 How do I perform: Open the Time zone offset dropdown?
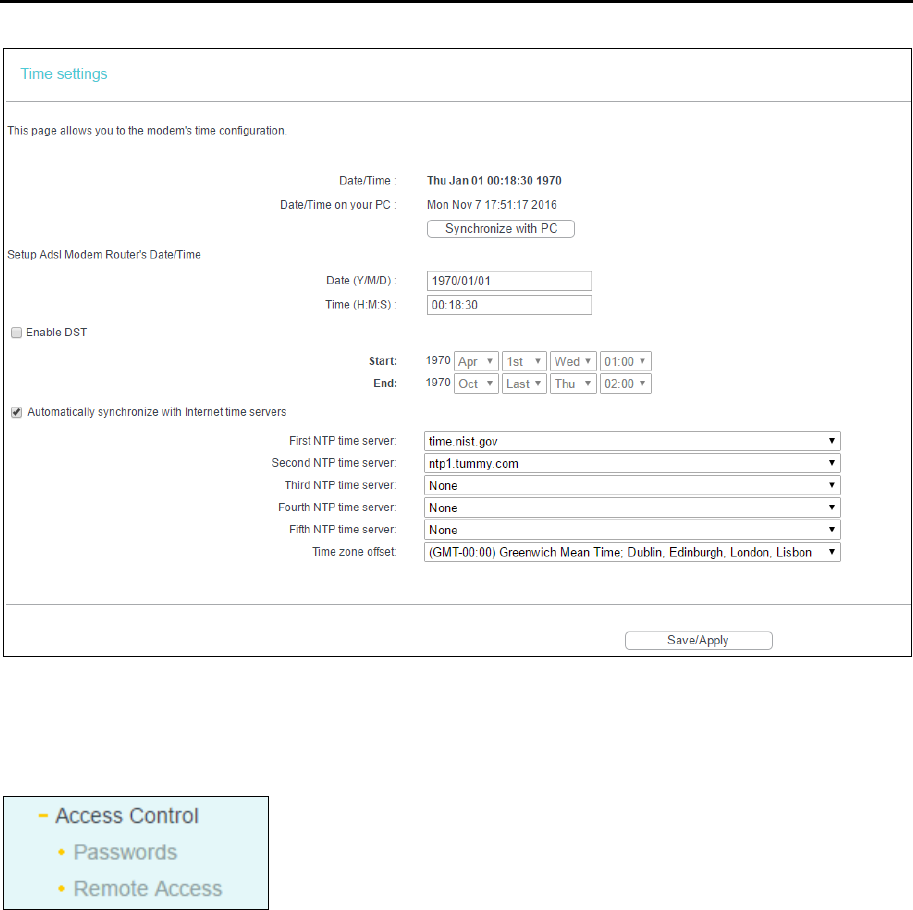[632, 552]
